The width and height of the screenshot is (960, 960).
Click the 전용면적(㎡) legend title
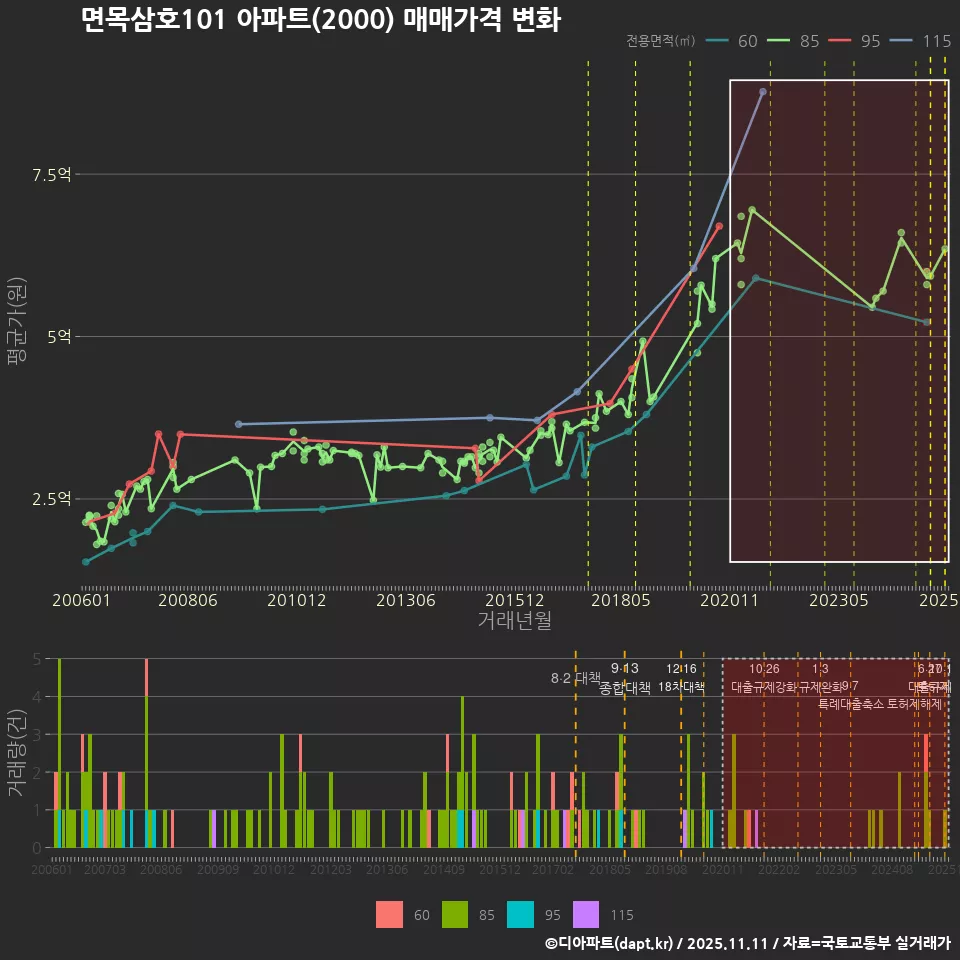coord(661,41)
